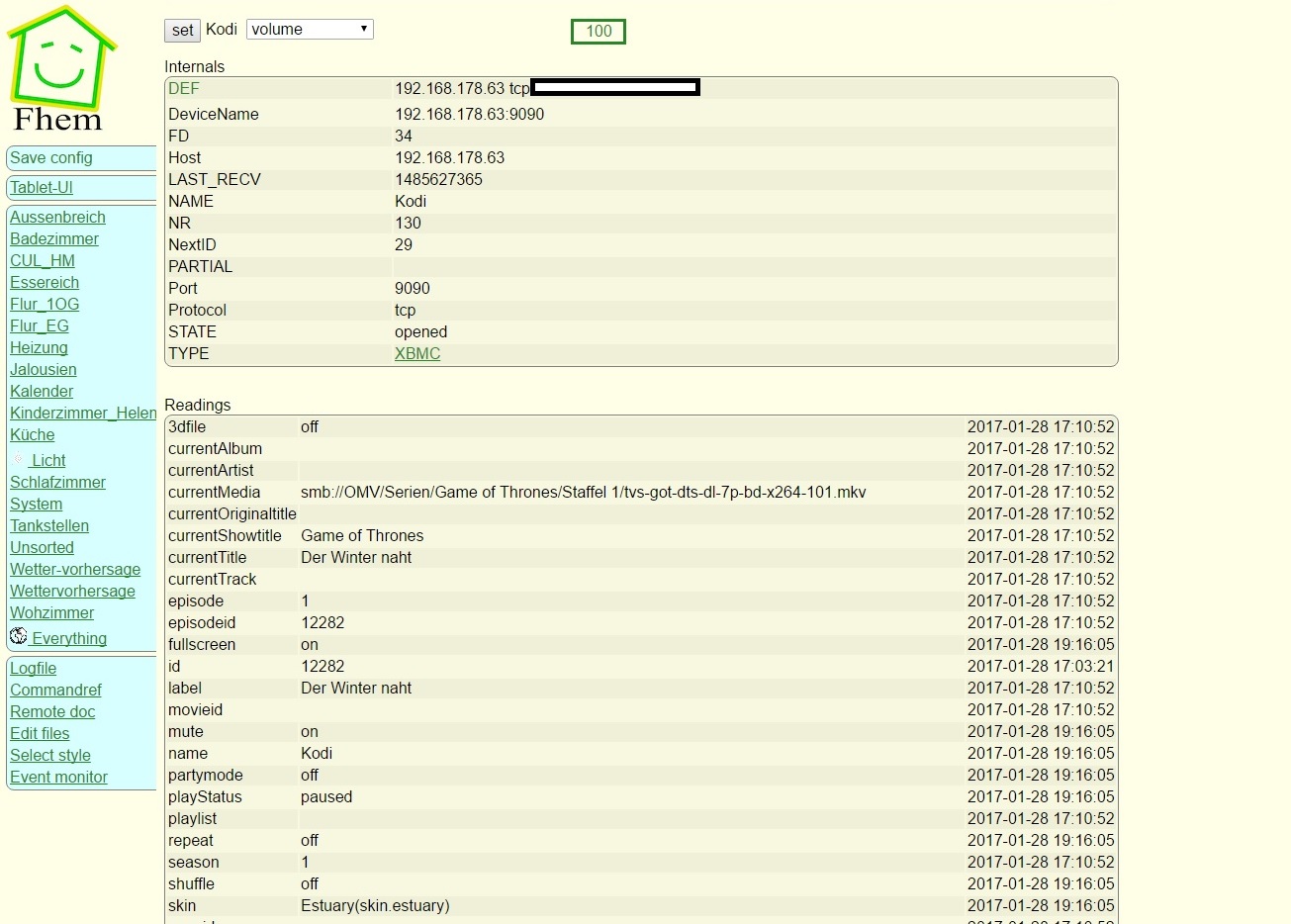Click the 3dfile reading label

[x=187, y=427]
